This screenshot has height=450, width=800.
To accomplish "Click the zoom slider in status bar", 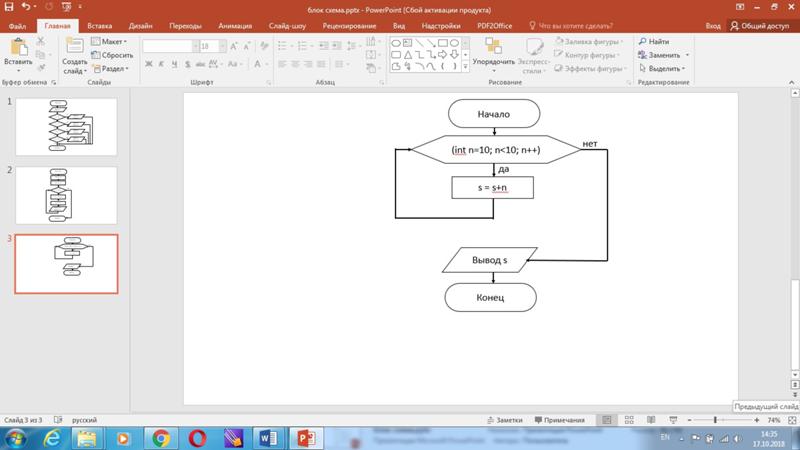I will (x=717, y=420).
